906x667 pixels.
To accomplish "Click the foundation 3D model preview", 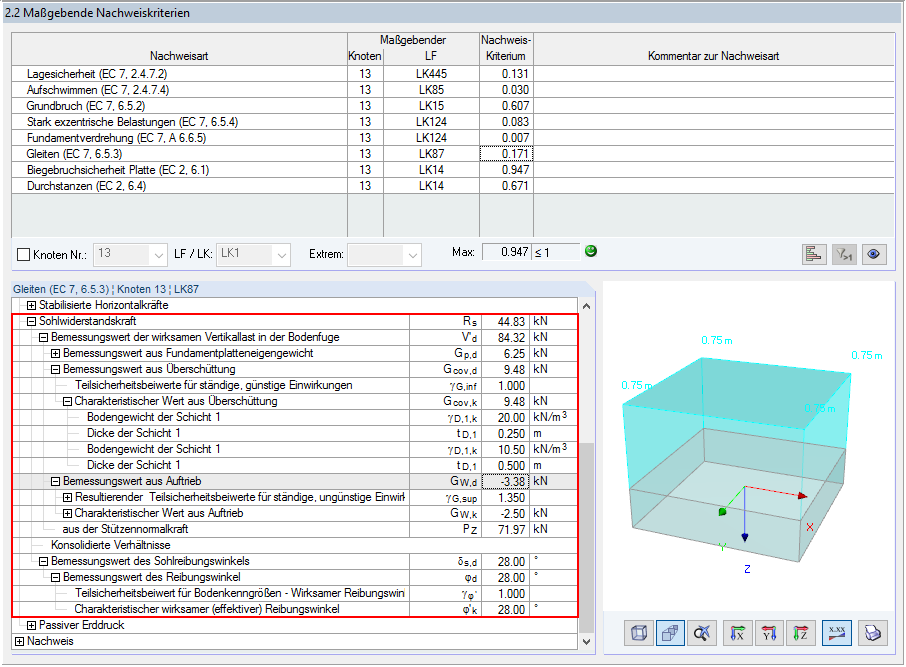I will (x=749, y=446).
